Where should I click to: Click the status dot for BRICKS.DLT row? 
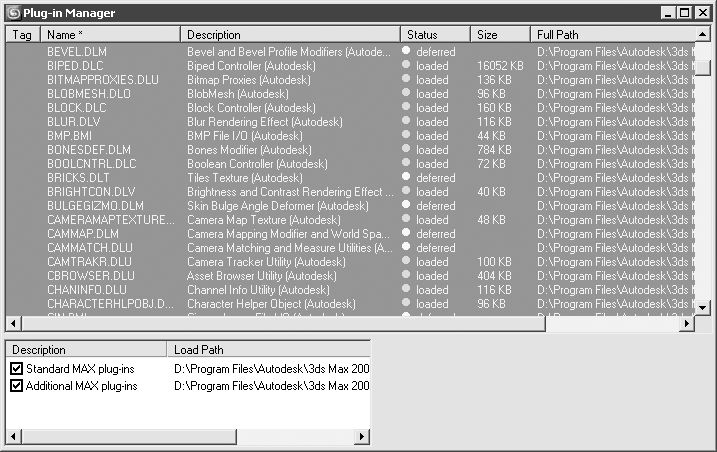(x=406, y=177)
